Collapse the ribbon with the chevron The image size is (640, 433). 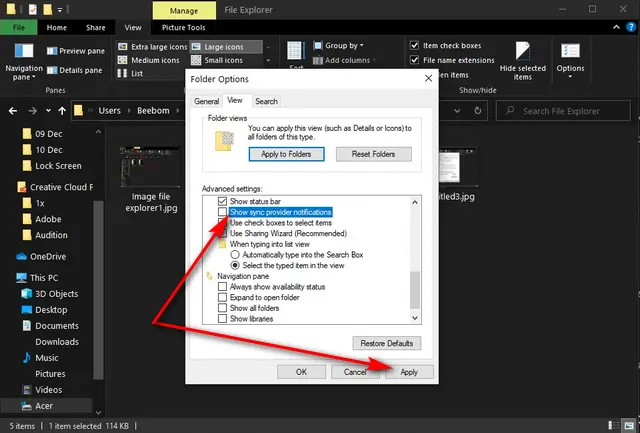616,28
